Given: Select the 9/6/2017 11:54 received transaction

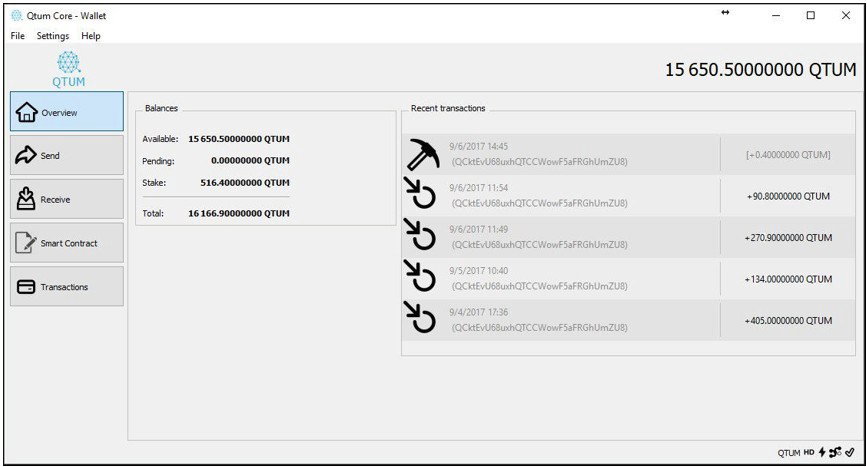Looking at the screenshot, I should (x=629, y=196).
